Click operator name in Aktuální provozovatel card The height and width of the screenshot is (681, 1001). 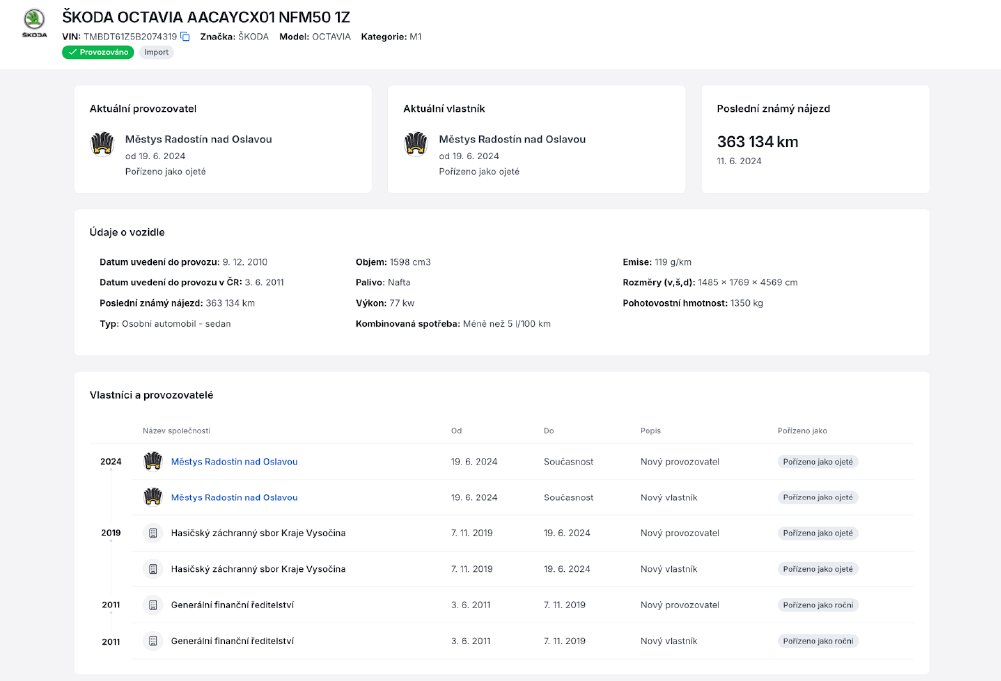[198, 139]
